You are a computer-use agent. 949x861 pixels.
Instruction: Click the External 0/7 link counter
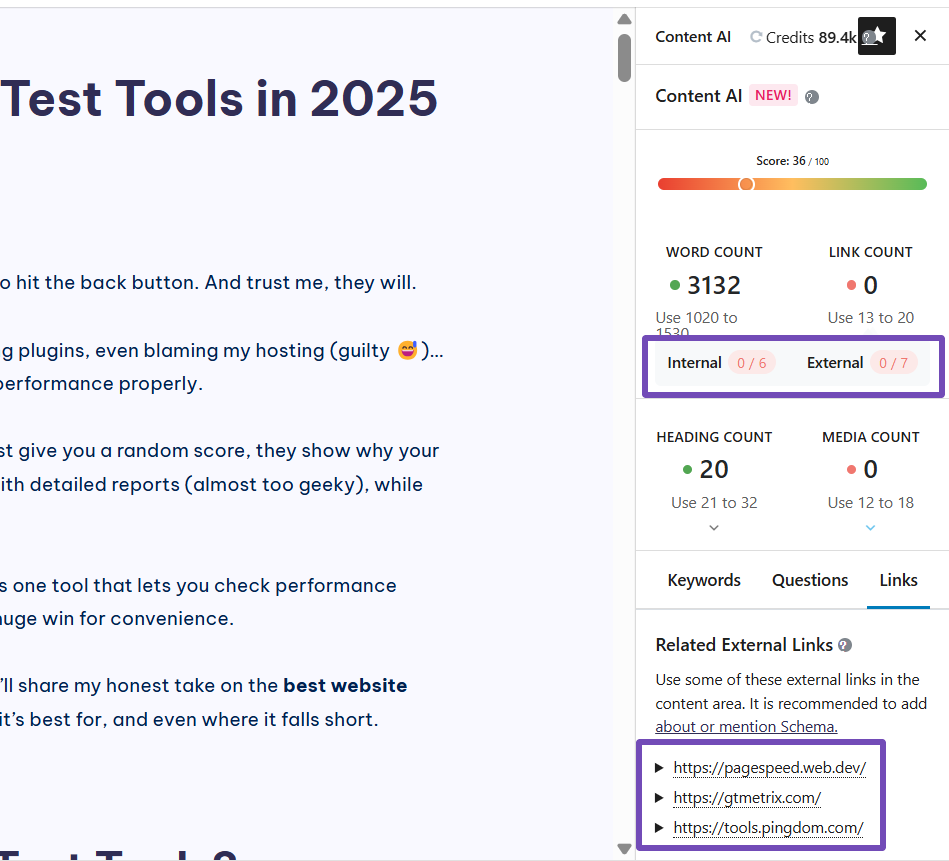(x=861, y=362)
